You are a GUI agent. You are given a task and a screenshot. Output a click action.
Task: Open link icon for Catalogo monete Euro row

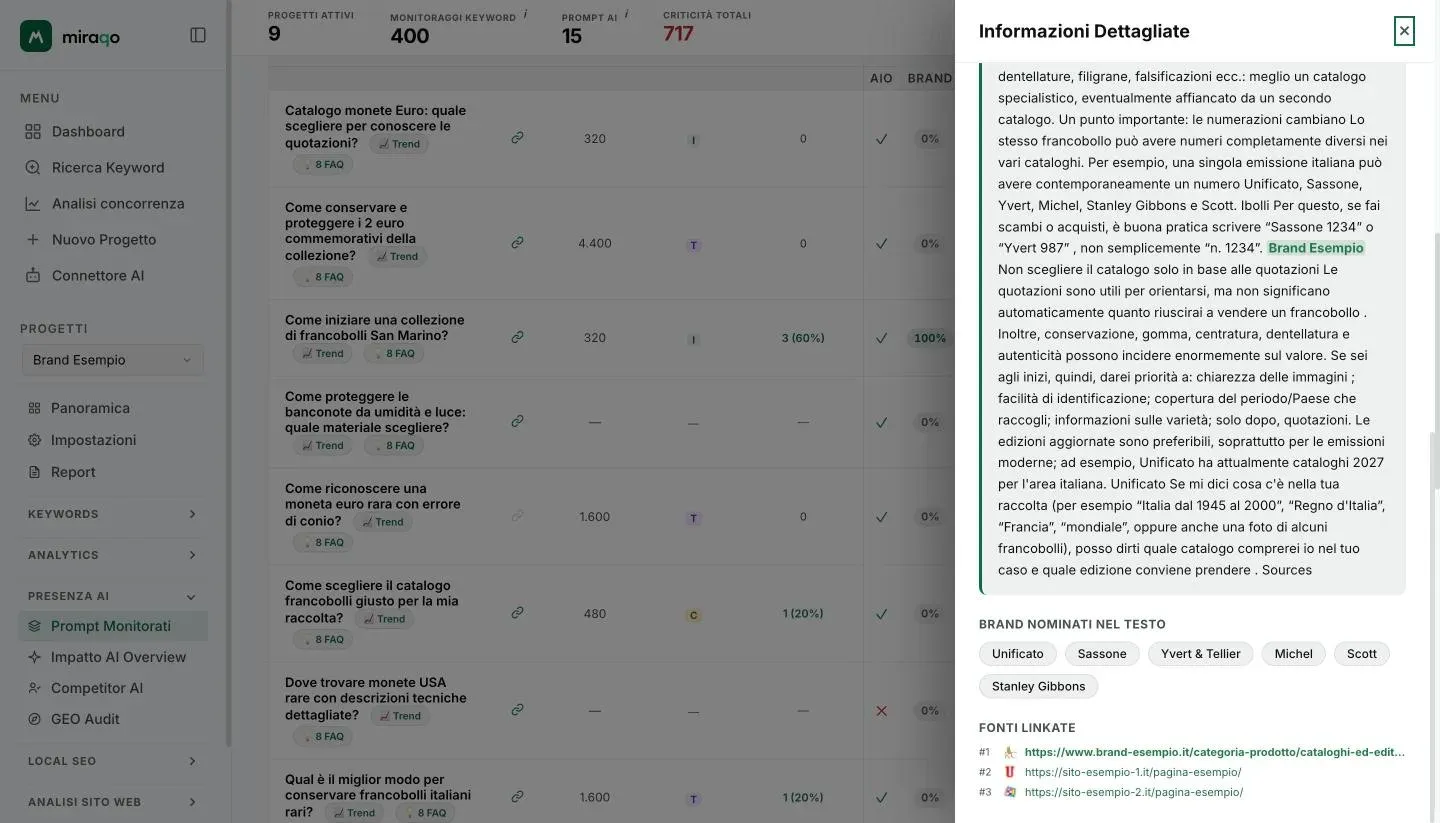click(517, 138)
